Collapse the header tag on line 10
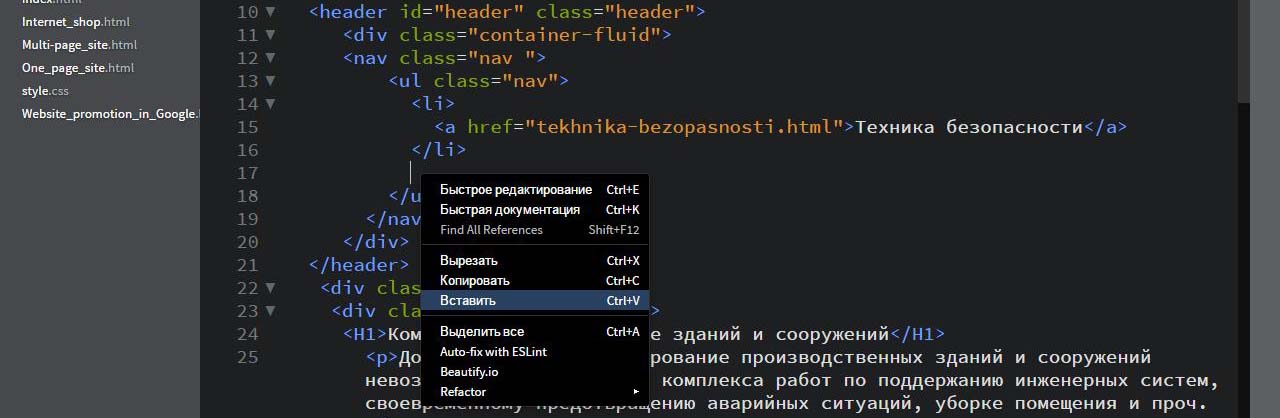The width and height of the screenshot is (1280, 418). point(270,13)
